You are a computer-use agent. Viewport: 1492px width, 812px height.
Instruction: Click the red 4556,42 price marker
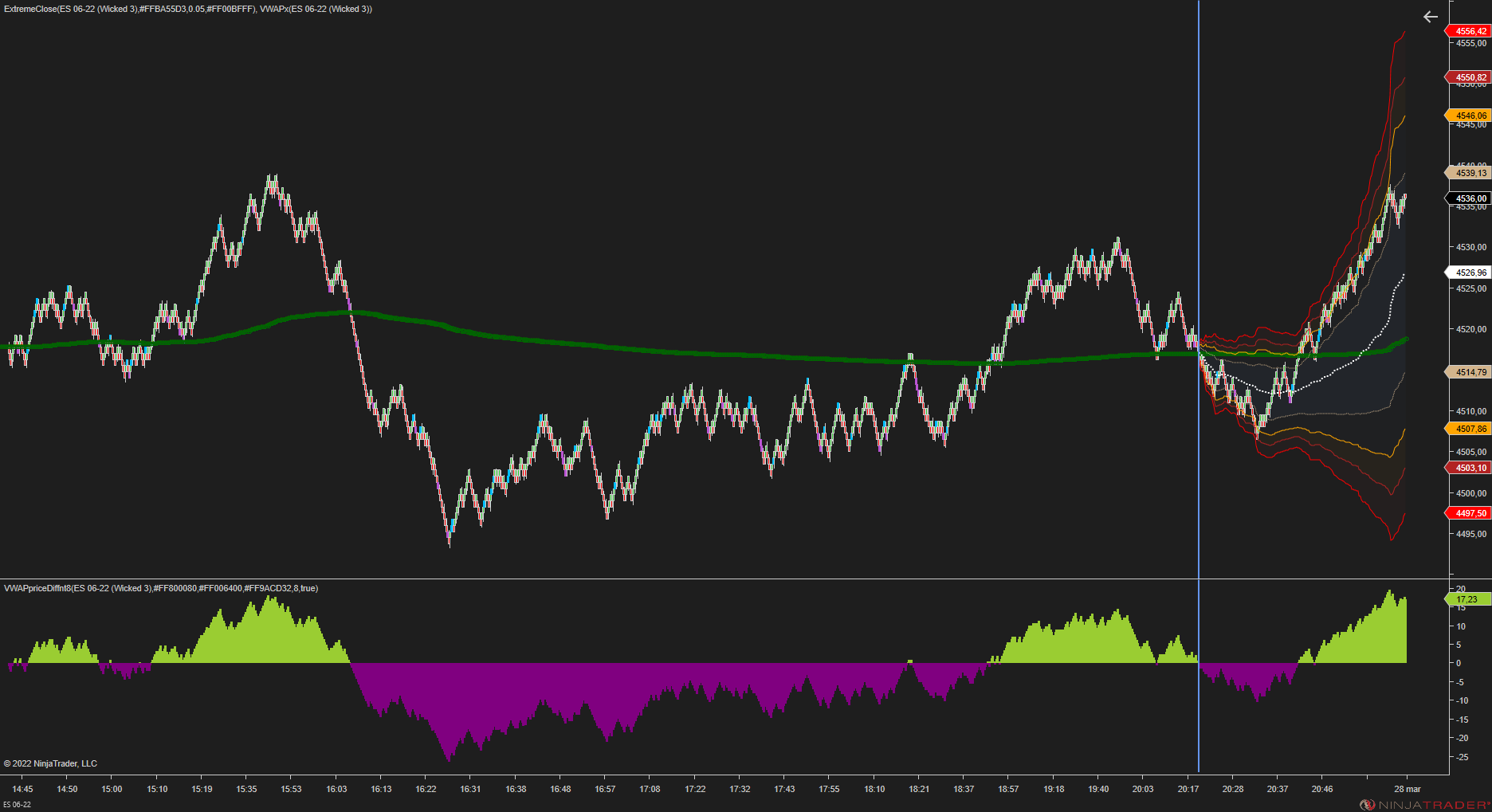(1469, 31)
